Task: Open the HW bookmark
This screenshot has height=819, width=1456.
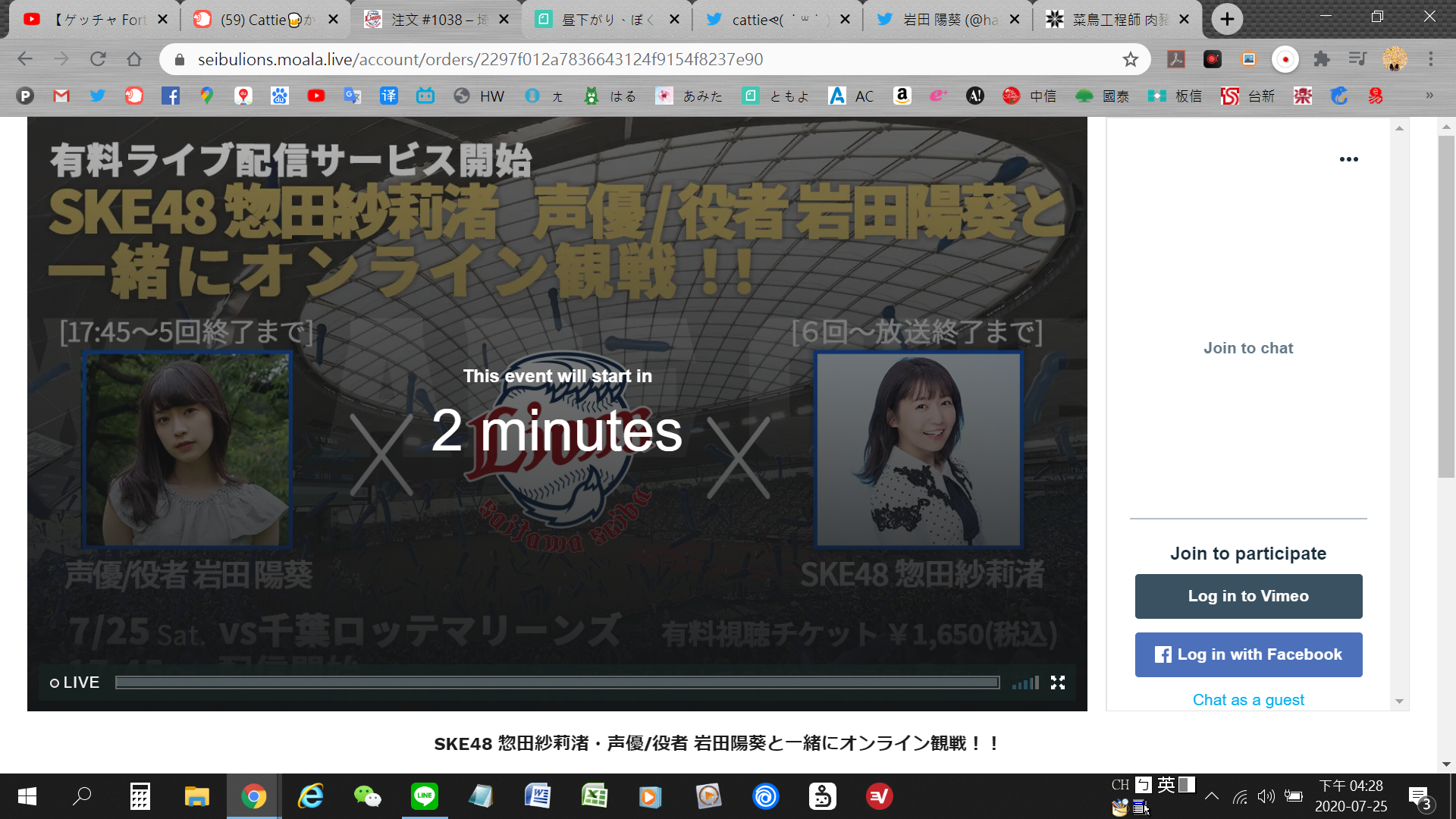Action: click(x=479, y=96)
